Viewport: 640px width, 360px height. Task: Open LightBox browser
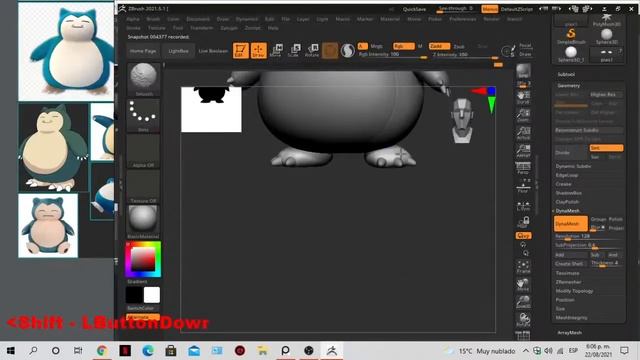pos(178,51)
